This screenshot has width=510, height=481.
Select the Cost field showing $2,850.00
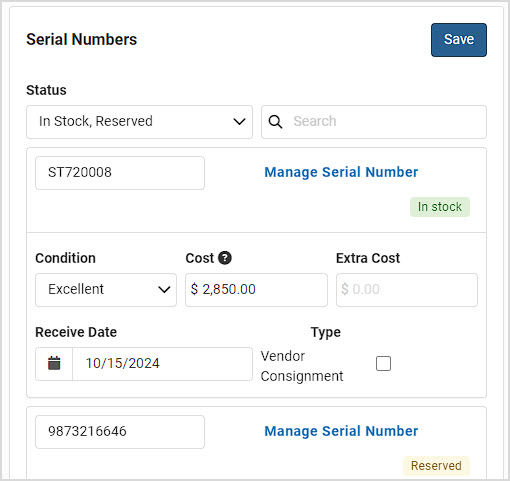point(256,290)
